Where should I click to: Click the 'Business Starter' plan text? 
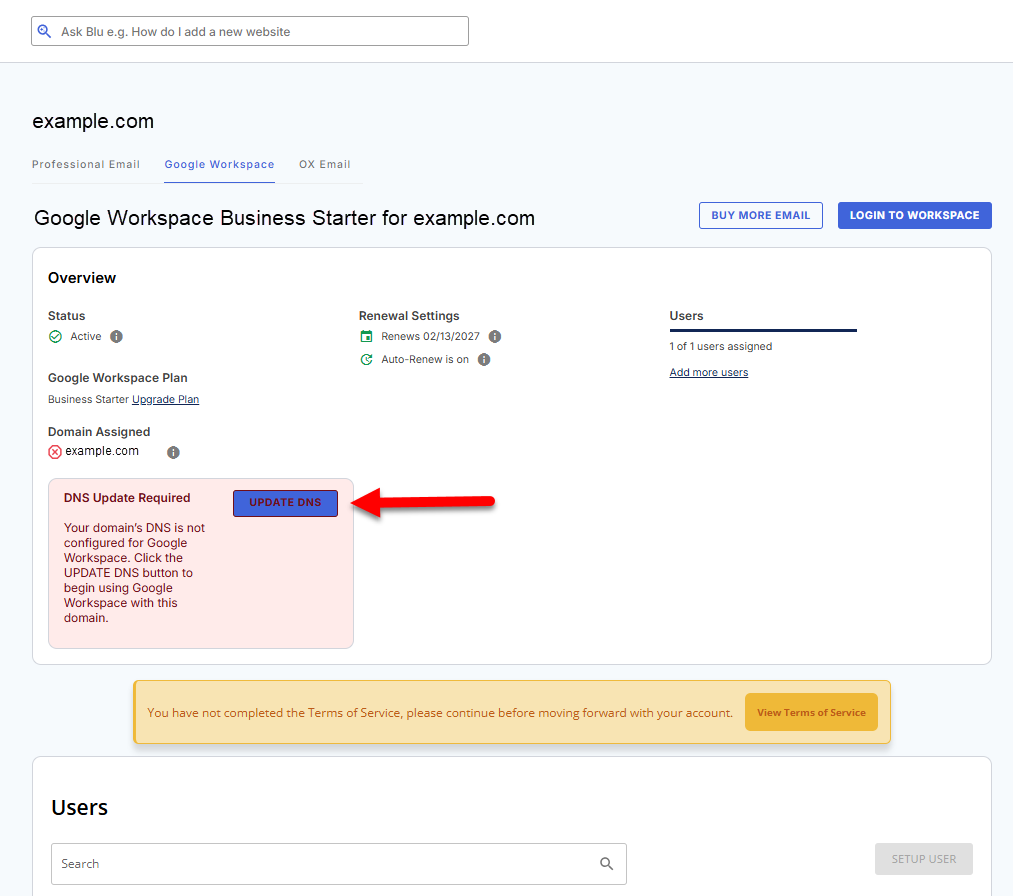click(x=89, y=399)
